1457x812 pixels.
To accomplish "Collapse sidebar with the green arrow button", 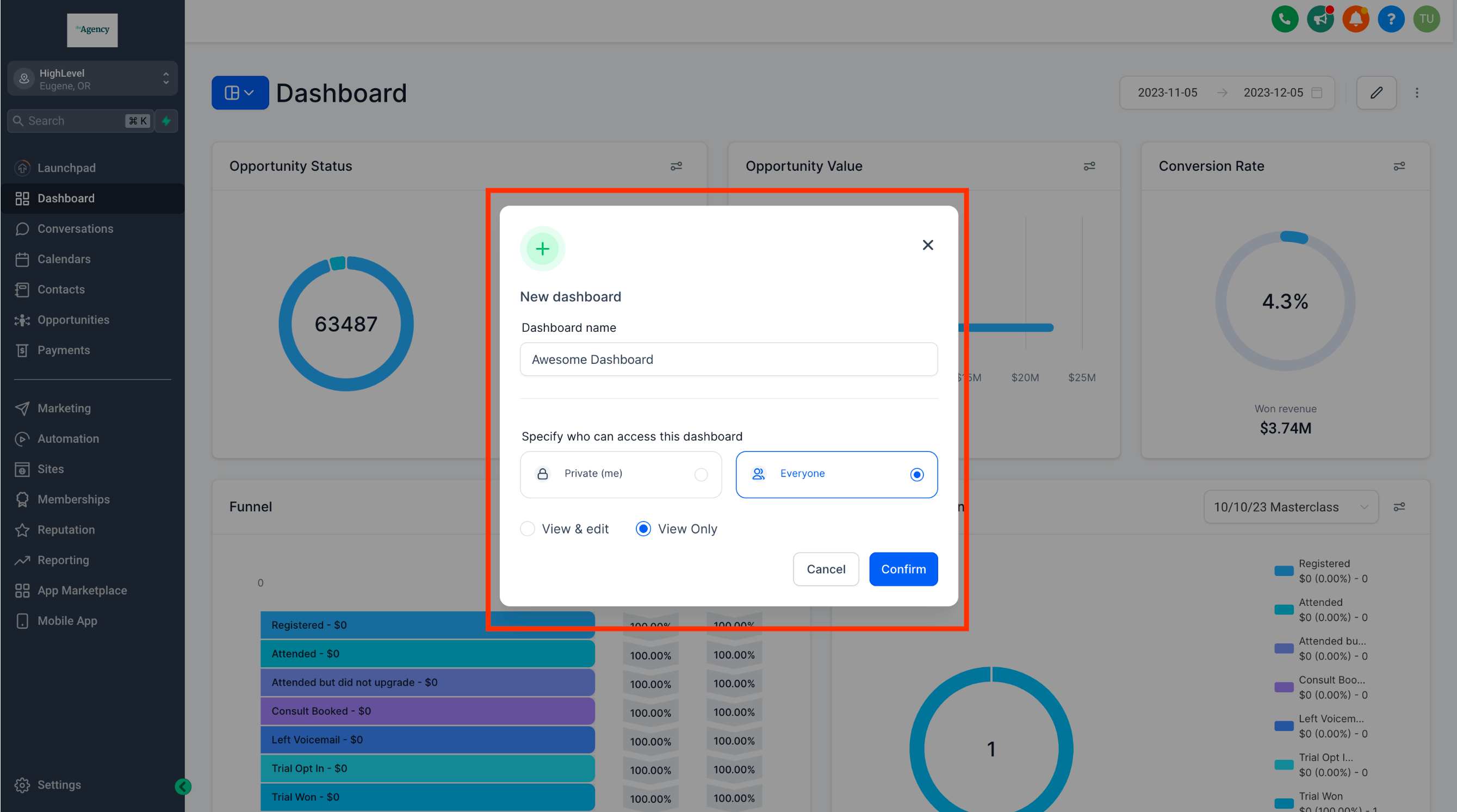I will [x=183, y=786].
